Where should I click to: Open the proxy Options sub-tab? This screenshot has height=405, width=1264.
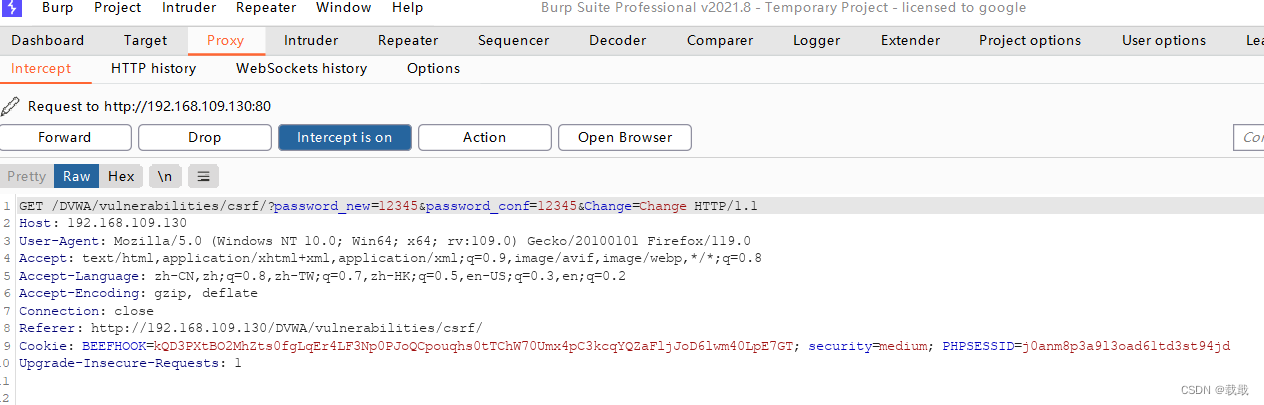coord(433,69)
